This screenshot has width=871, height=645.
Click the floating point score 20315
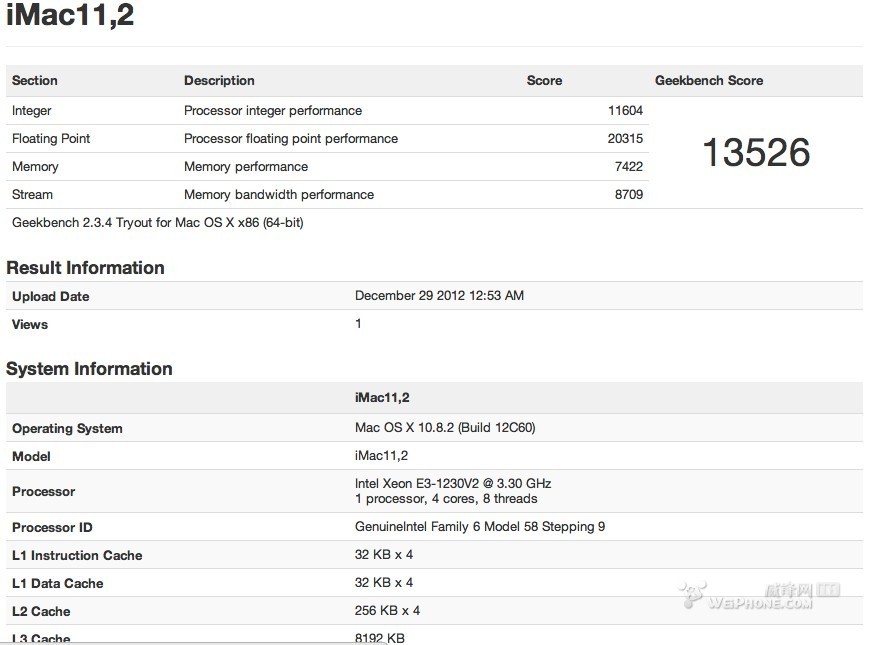point(625,138)
